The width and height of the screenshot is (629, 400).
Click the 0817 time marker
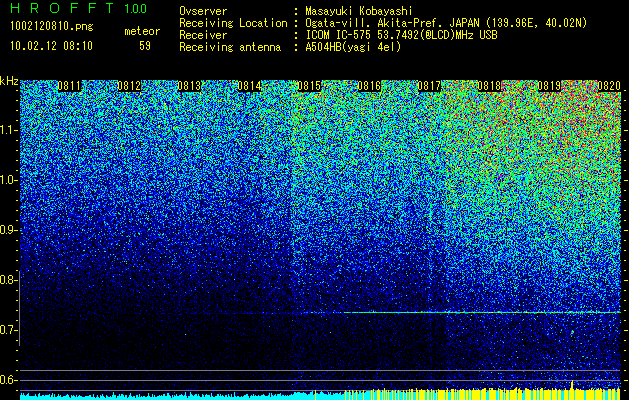point(429,86)
